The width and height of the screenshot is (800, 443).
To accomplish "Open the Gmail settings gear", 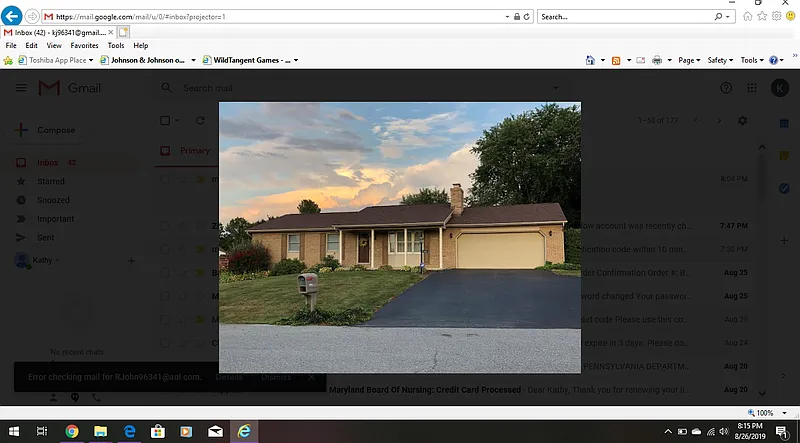I will coord(742,120).
